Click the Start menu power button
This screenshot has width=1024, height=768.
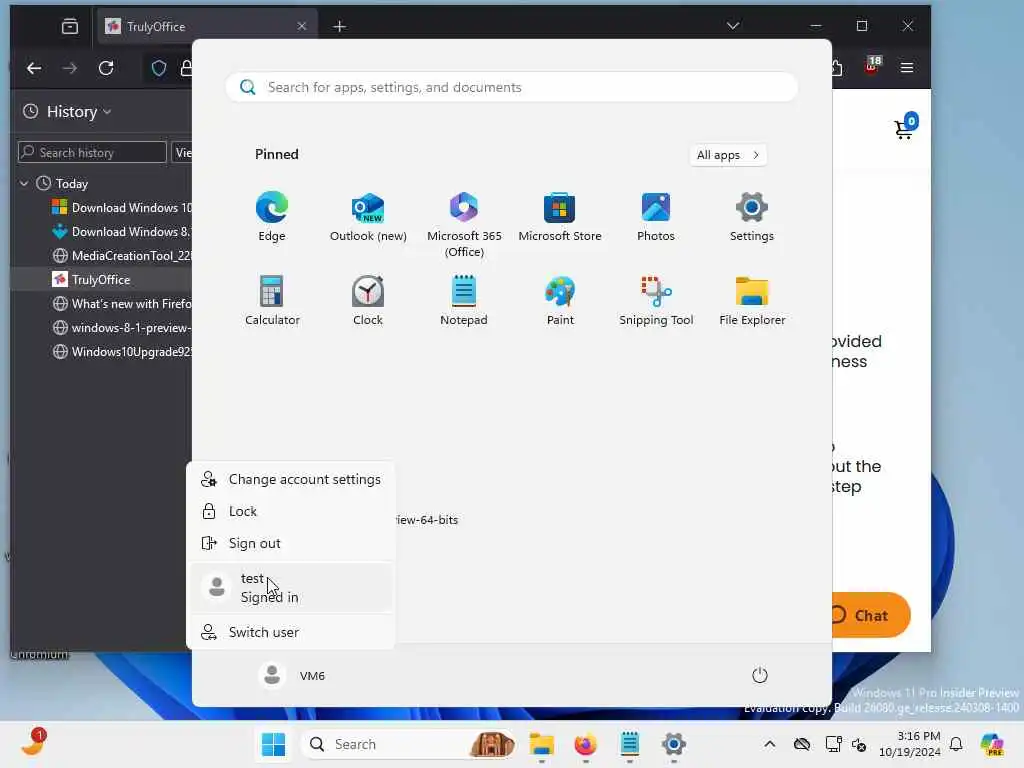coord(760,675)
